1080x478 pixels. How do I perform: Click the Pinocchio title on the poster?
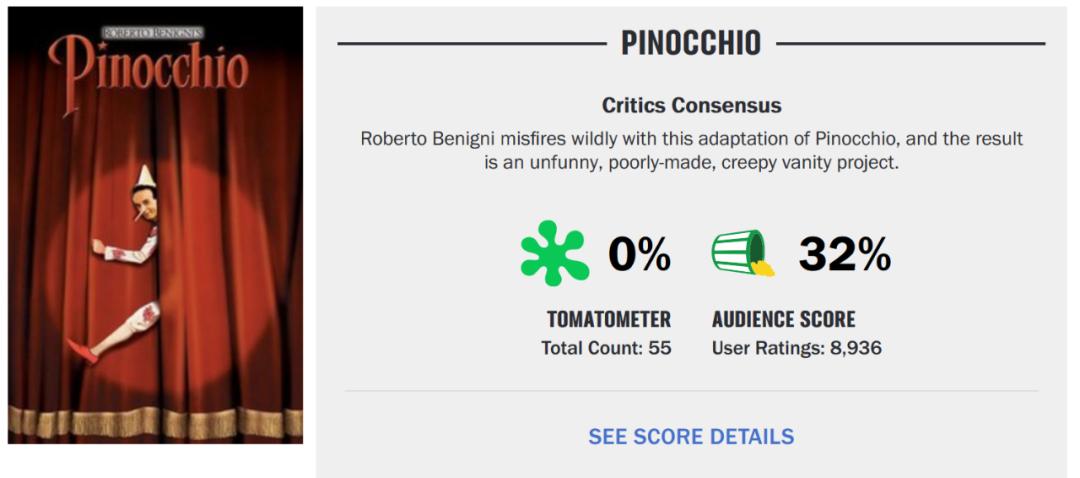click(x=148, y=66)
